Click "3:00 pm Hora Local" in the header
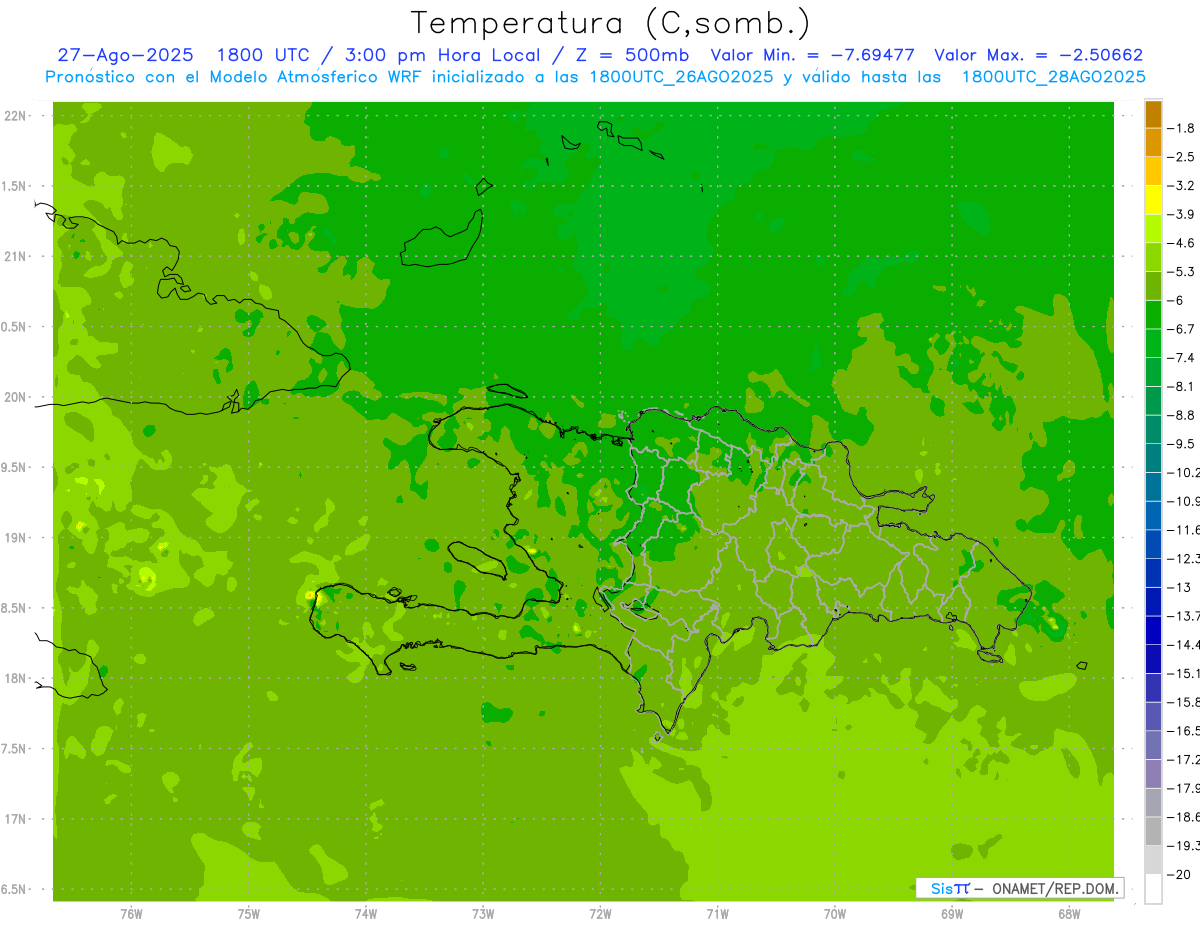The width and height of the screenshot is (1200, 927). pos(441,55)
